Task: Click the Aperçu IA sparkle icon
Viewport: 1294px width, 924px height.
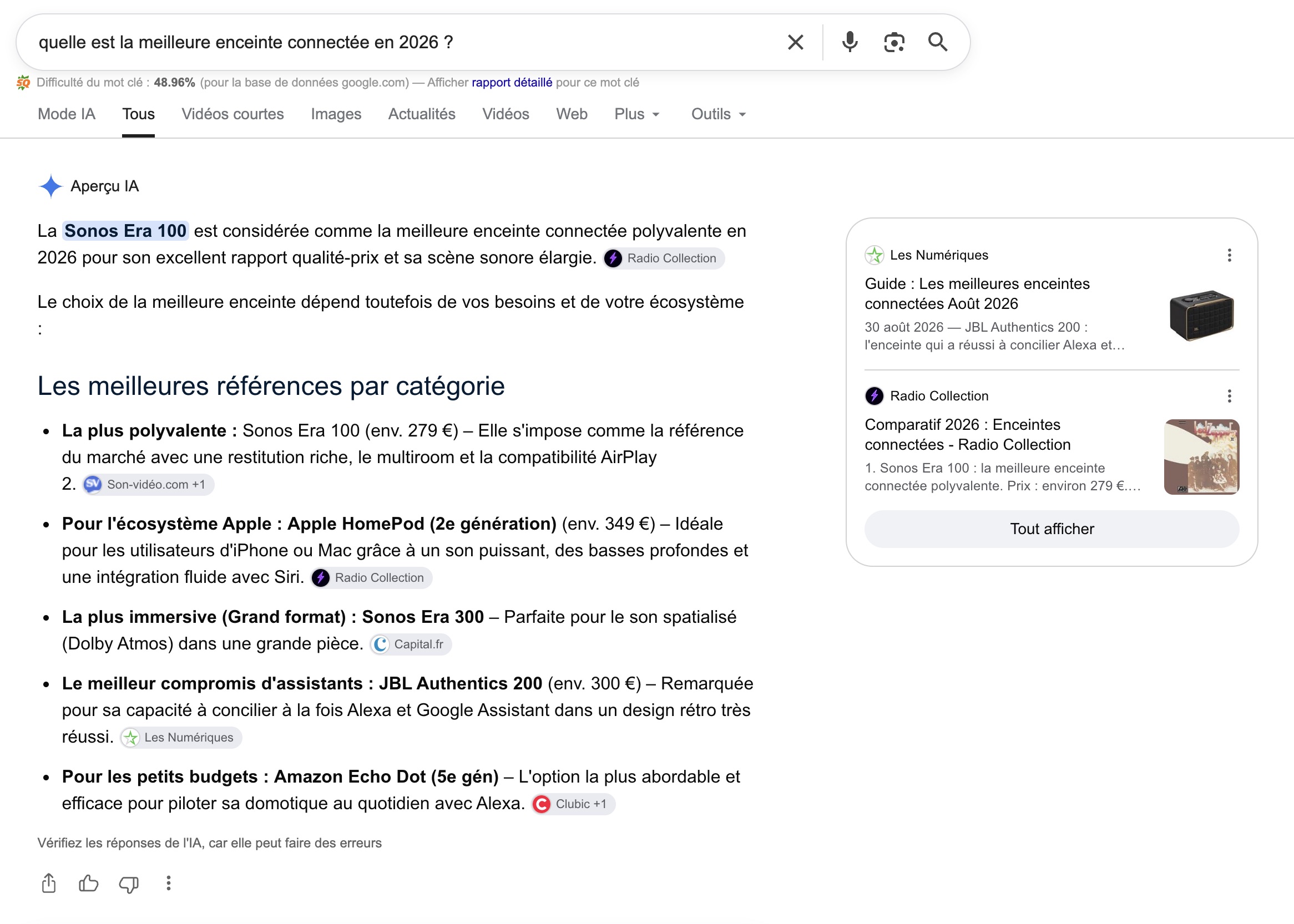Action: 50,186
